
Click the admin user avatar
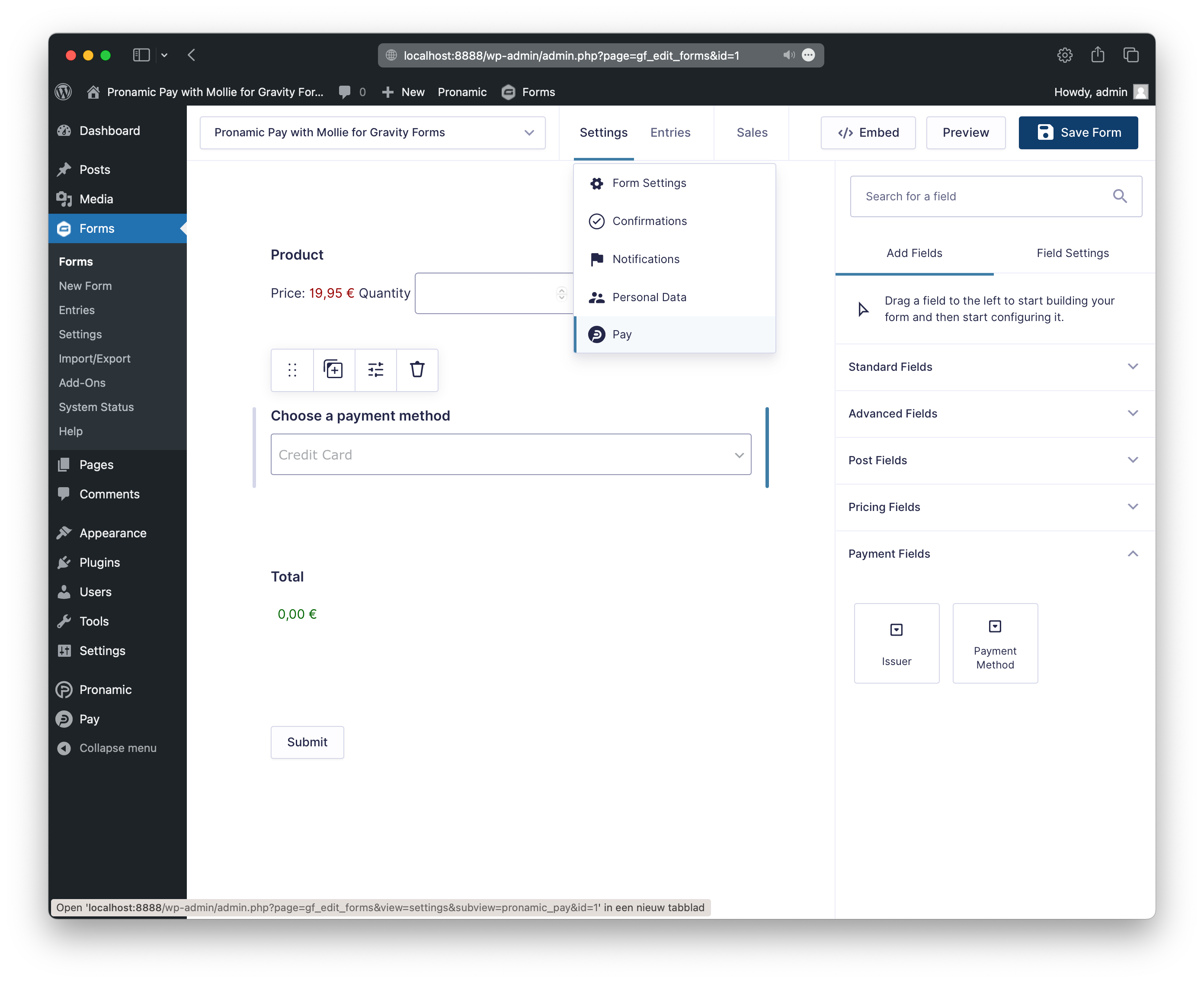pyautogui.click(x=1140, y=92)
